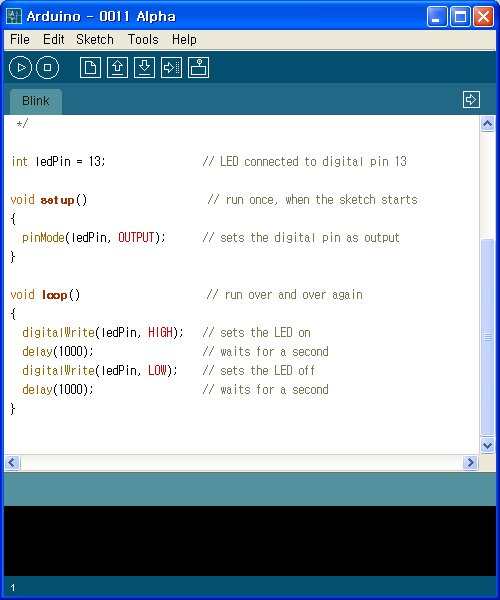
Task: Click 'pinMode' function call
Action: tap(43, 238)
